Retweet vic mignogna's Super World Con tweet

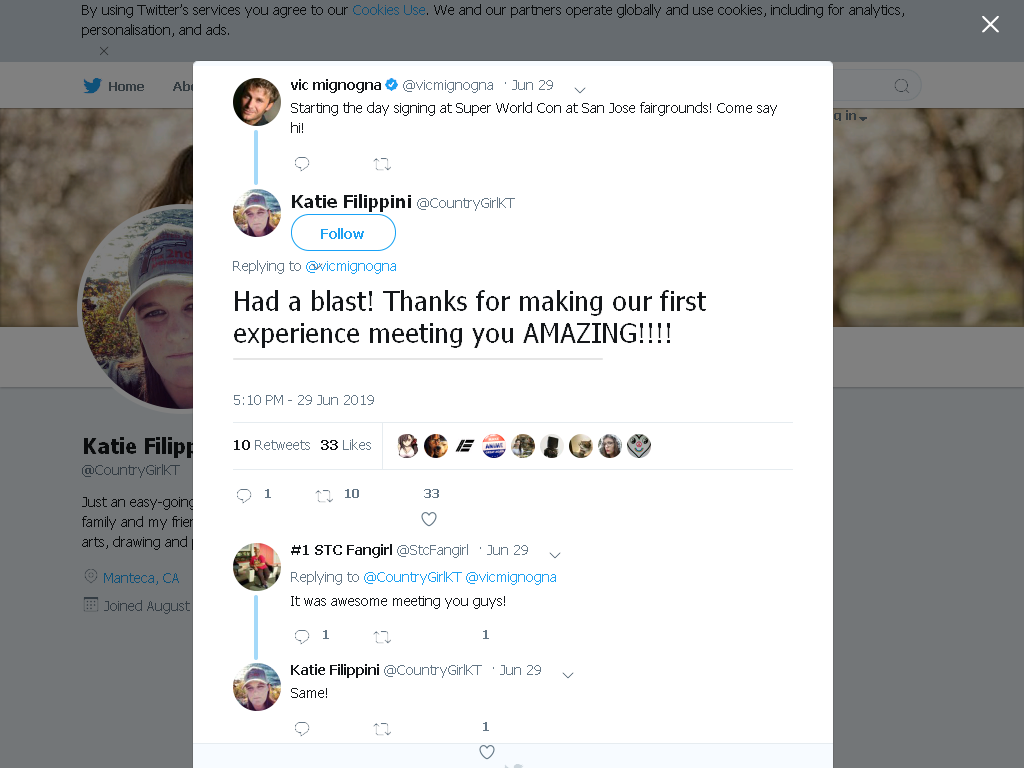382,164
